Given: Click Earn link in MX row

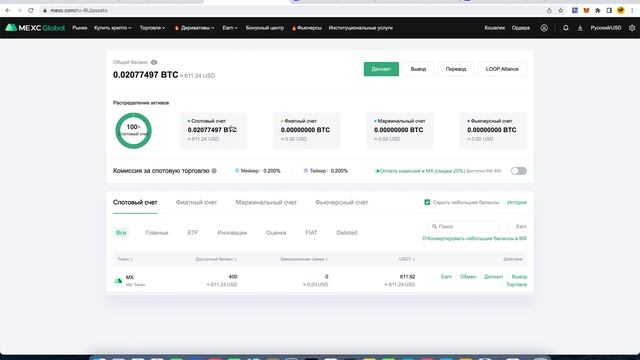Looking at the screenshot, I should point(447,277).
